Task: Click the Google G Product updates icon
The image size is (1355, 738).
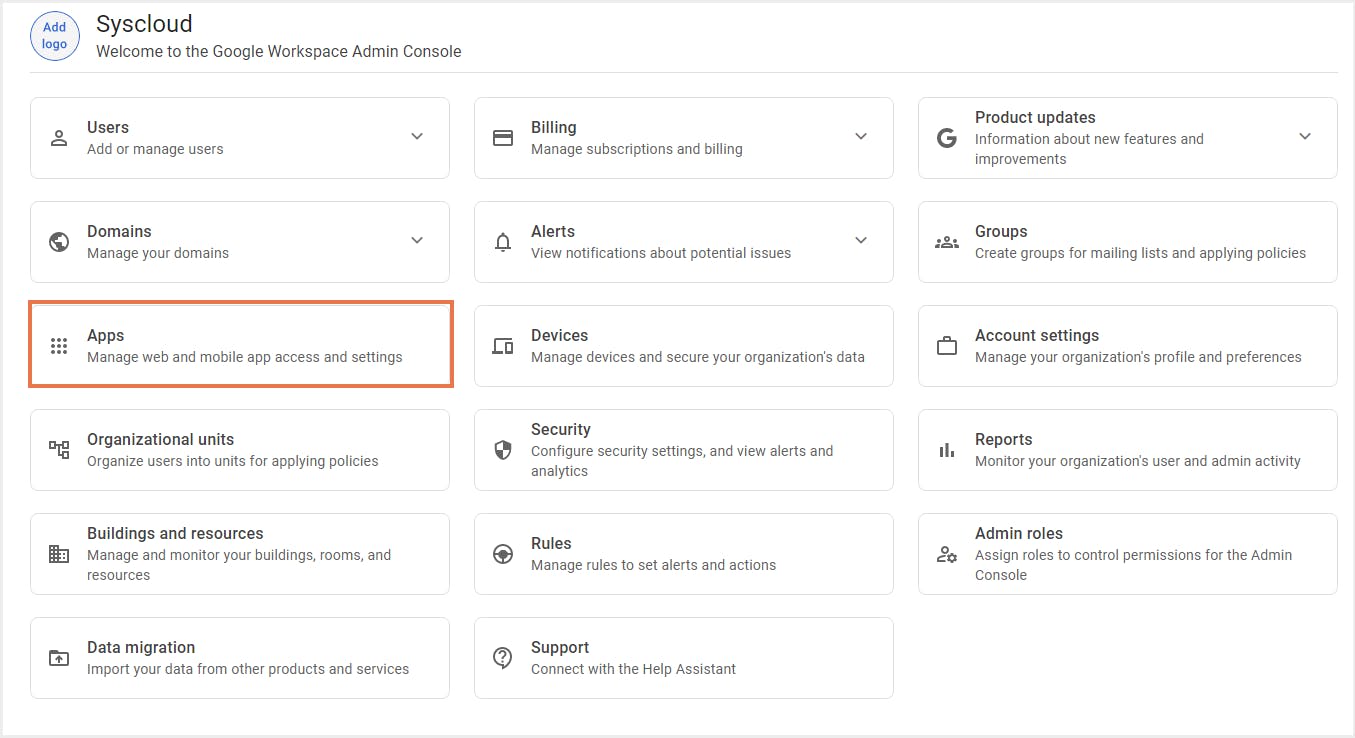Action: 947,138
